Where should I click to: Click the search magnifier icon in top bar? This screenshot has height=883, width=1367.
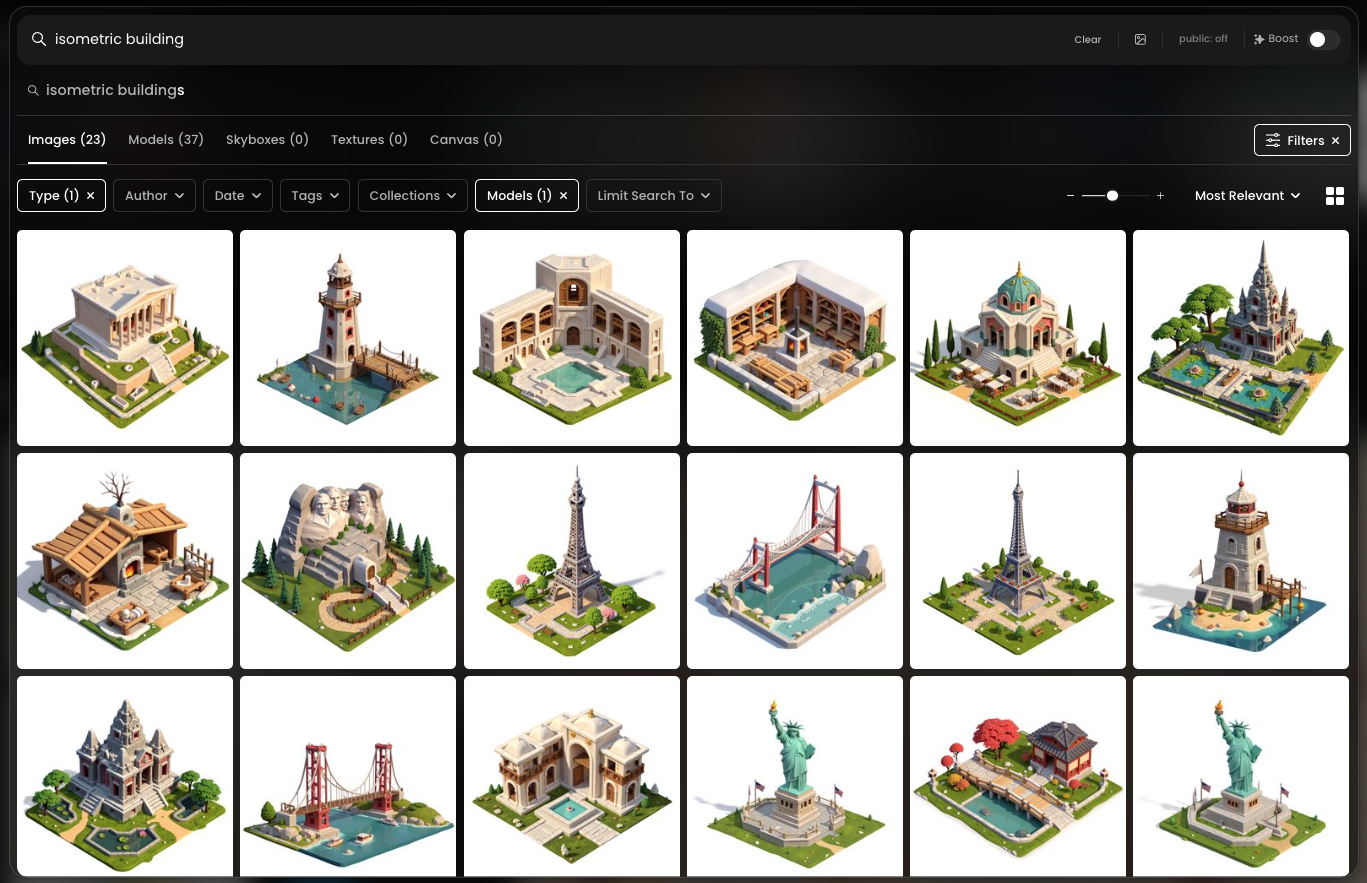coord(39,40)
